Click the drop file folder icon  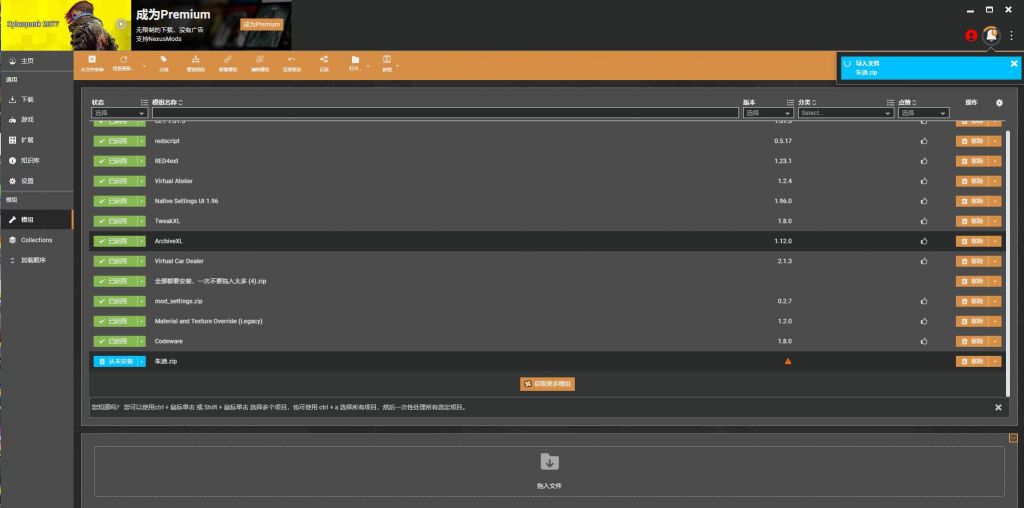549,462
